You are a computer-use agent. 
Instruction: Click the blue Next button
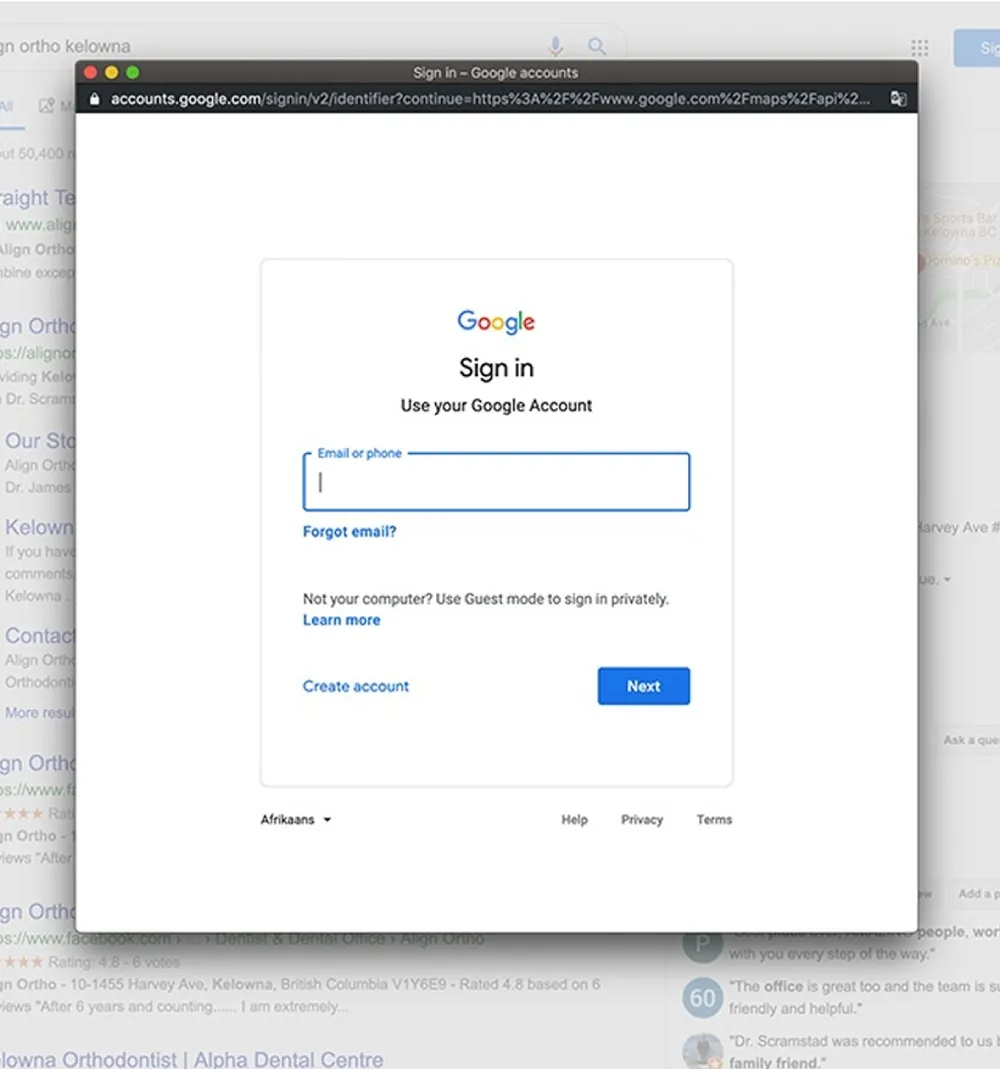[643, 686]
